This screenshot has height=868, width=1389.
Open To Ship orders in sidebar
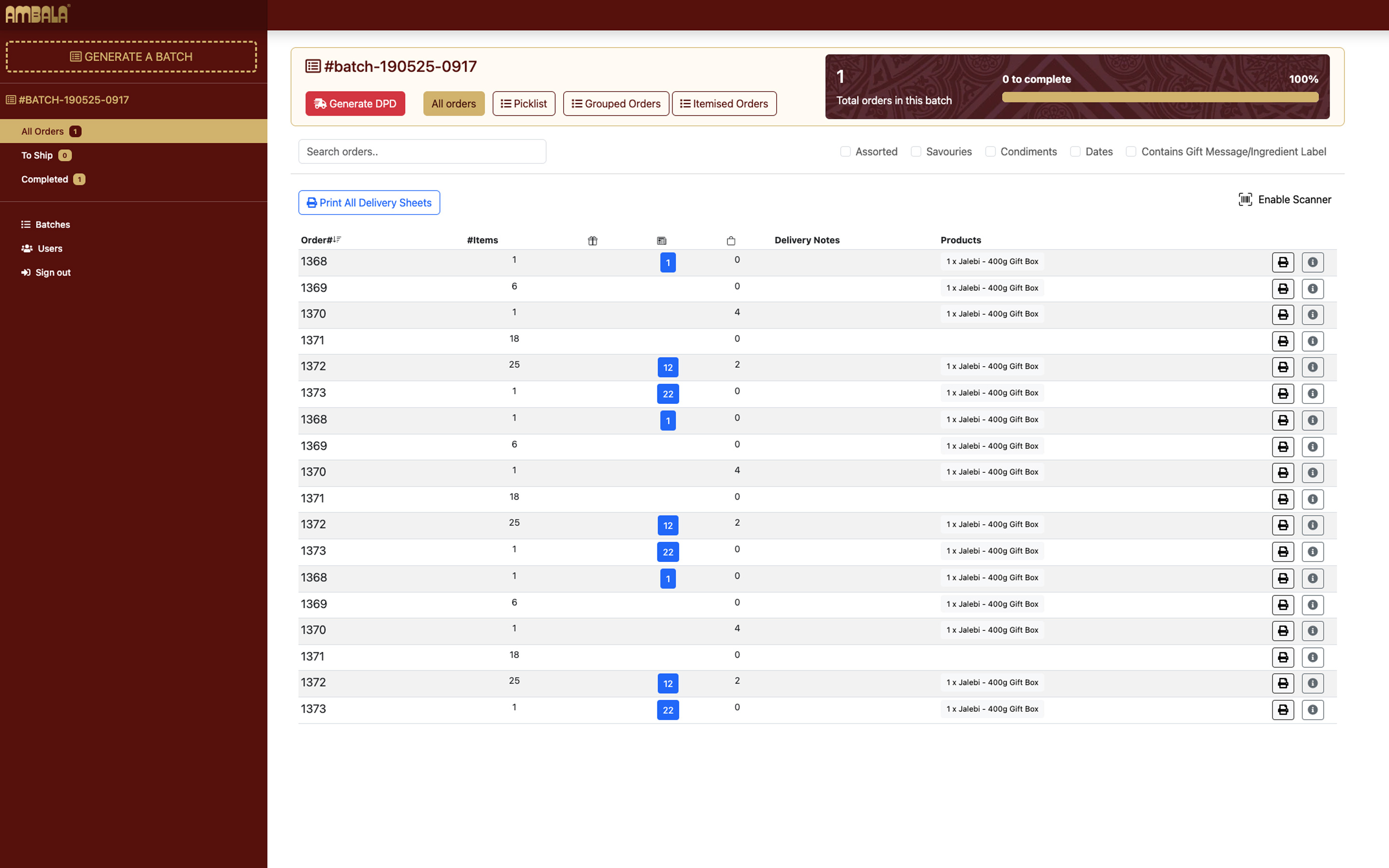37,156
